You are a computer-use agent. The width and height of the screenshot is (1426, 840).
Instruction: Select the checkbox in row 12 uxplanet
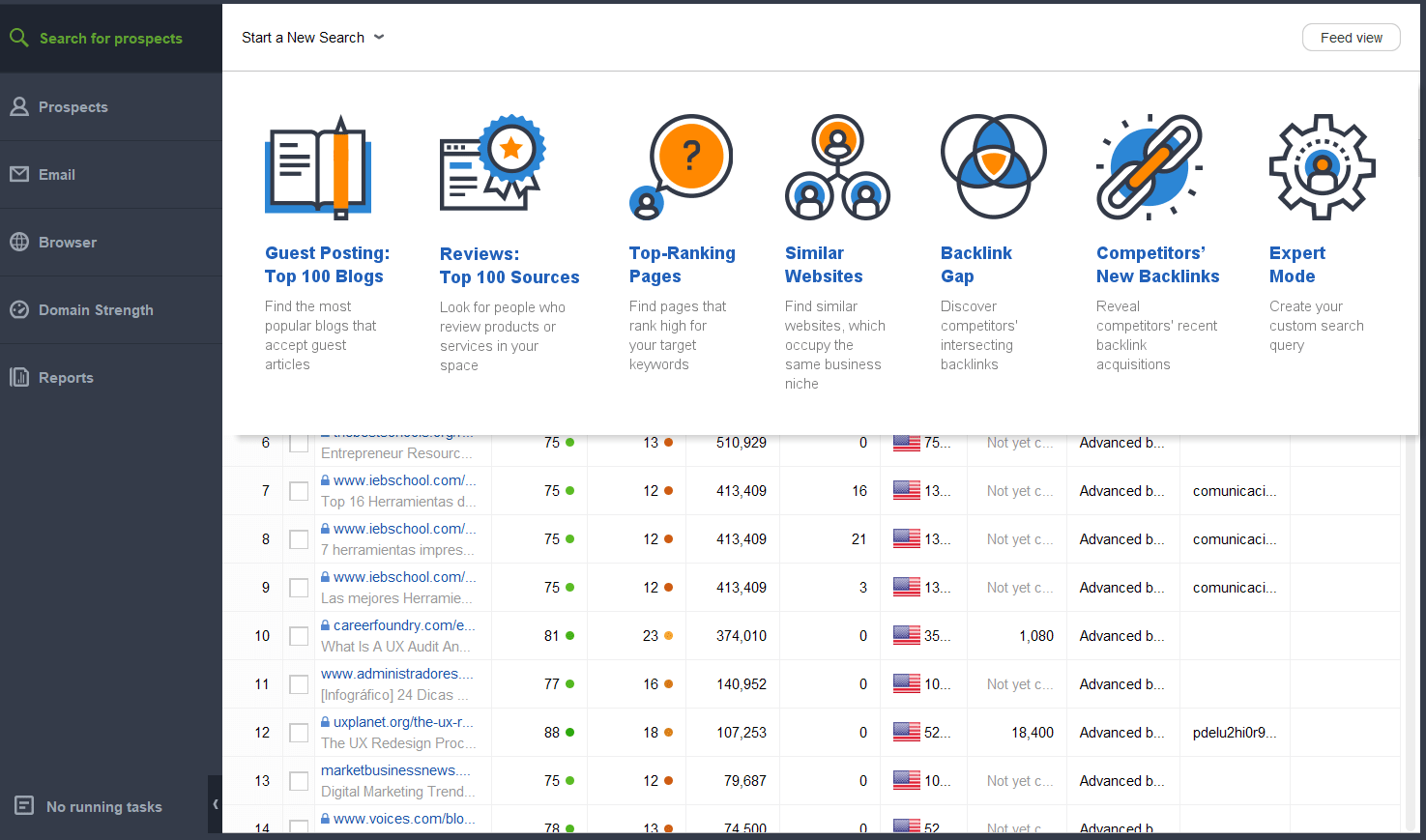[299, 733]
